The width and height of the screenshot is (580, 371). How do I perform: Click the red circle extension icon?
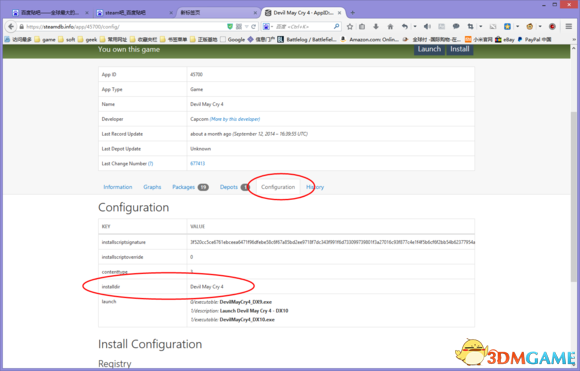[x=552, y=27]
